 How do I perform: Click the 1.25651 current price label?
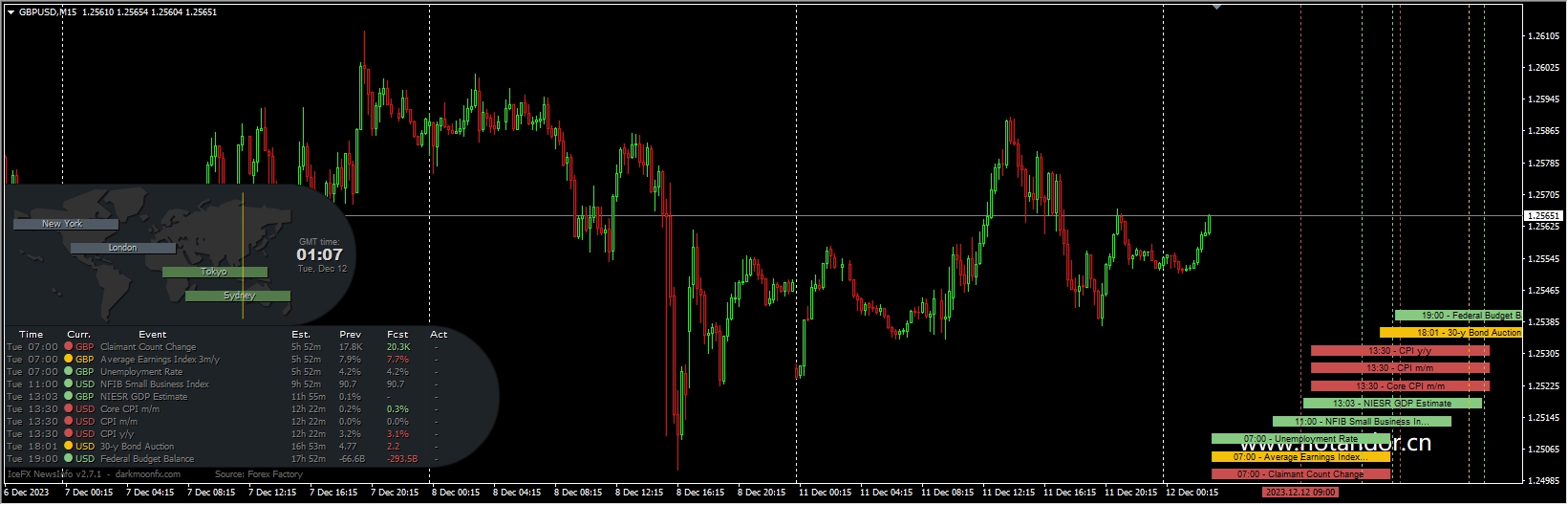tap(1541, 216)
